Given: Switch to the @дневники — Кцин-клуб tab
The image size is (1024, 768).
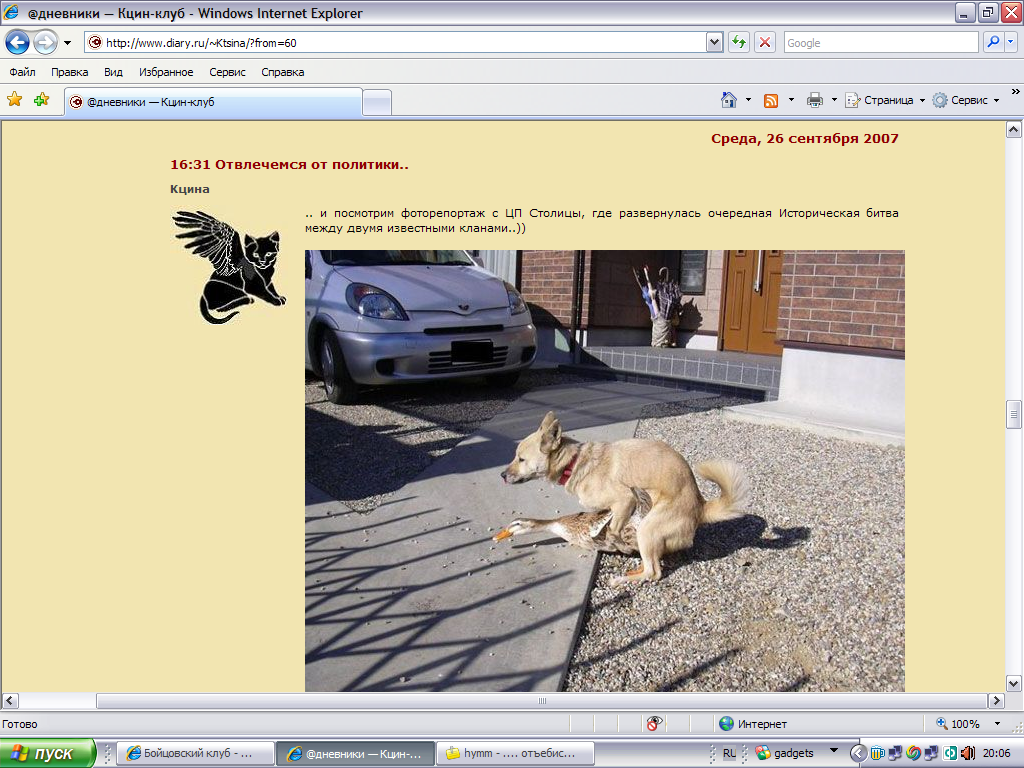Looking at the screenshot, I should [212, 102].
